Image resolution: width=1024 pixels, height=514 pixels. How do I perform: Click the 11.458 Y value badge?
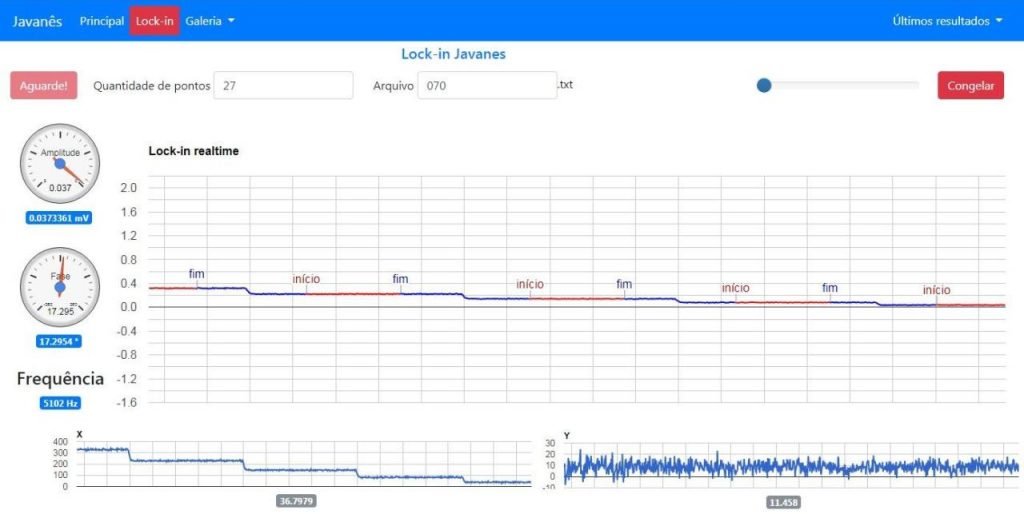tap(783, 502)
